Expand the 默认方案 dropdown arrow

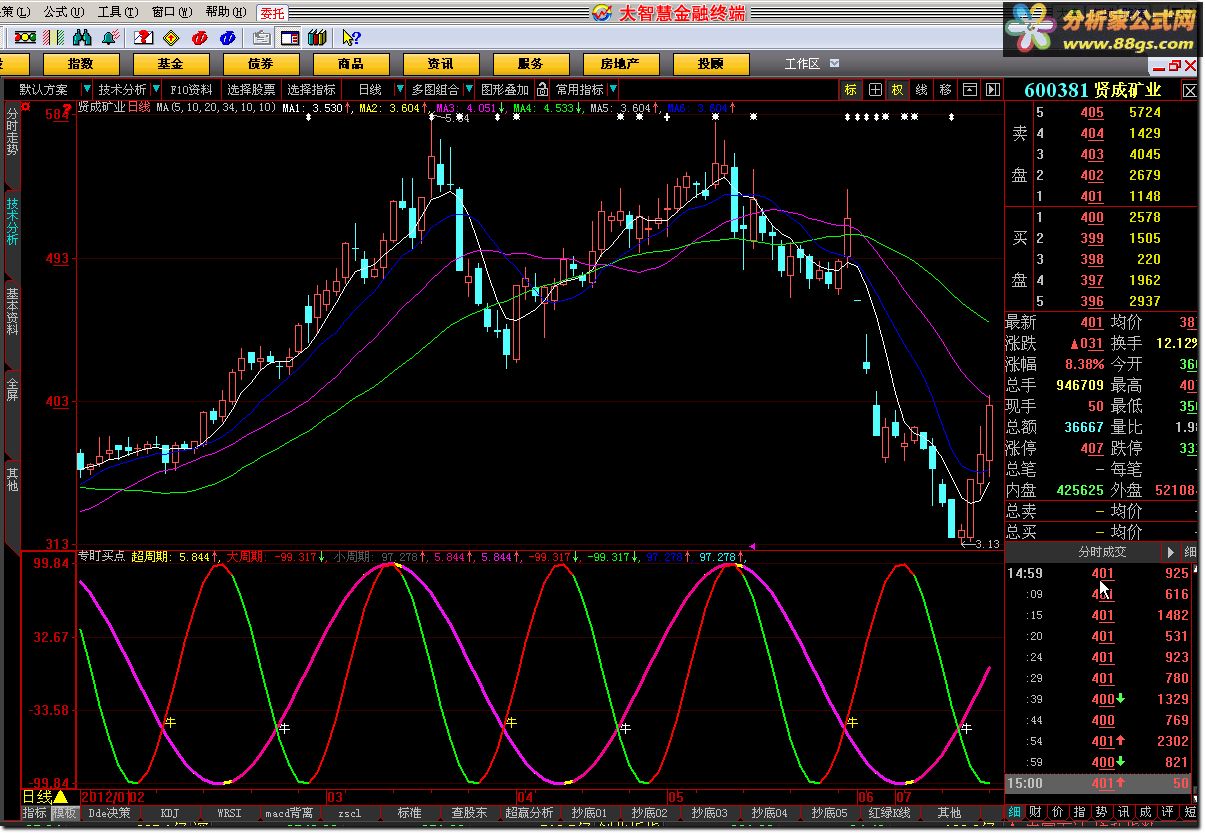coord(87,89)
